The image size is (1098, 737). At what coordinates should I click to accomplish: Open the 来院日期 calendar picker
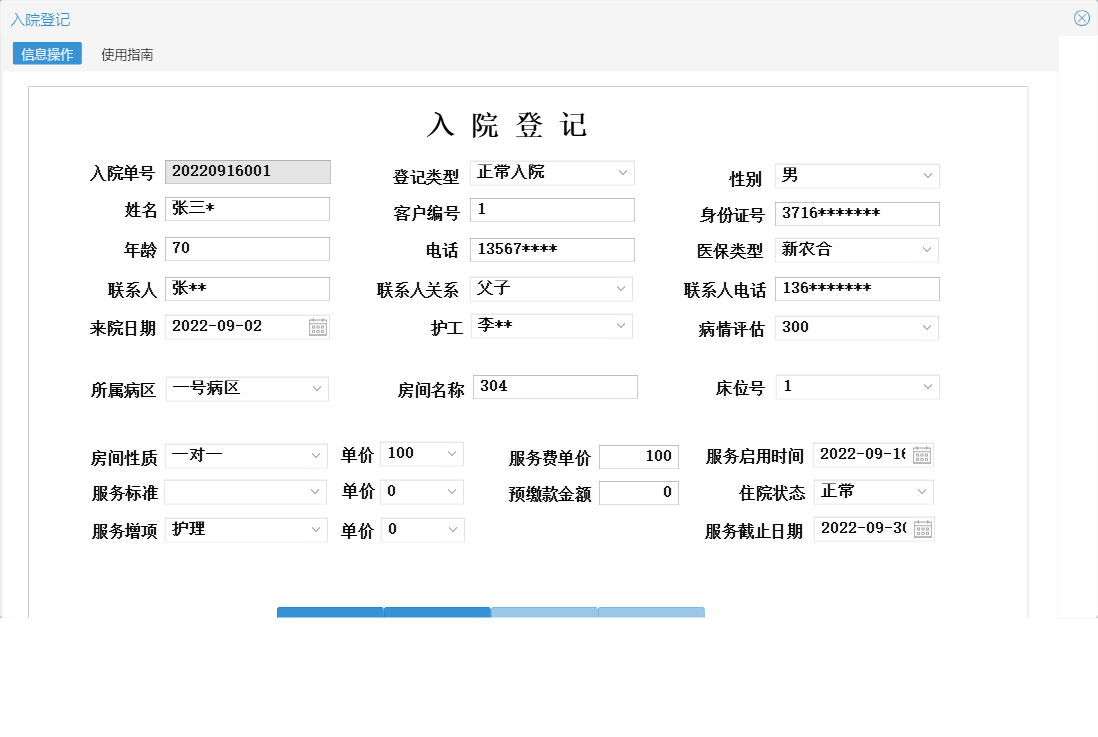pos(320,326)
